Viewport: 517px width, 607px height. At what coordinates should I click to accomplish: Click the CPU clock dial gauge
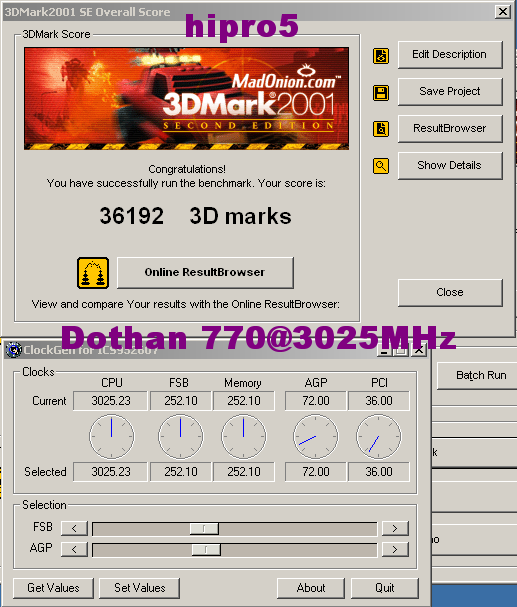click(112, 436)
